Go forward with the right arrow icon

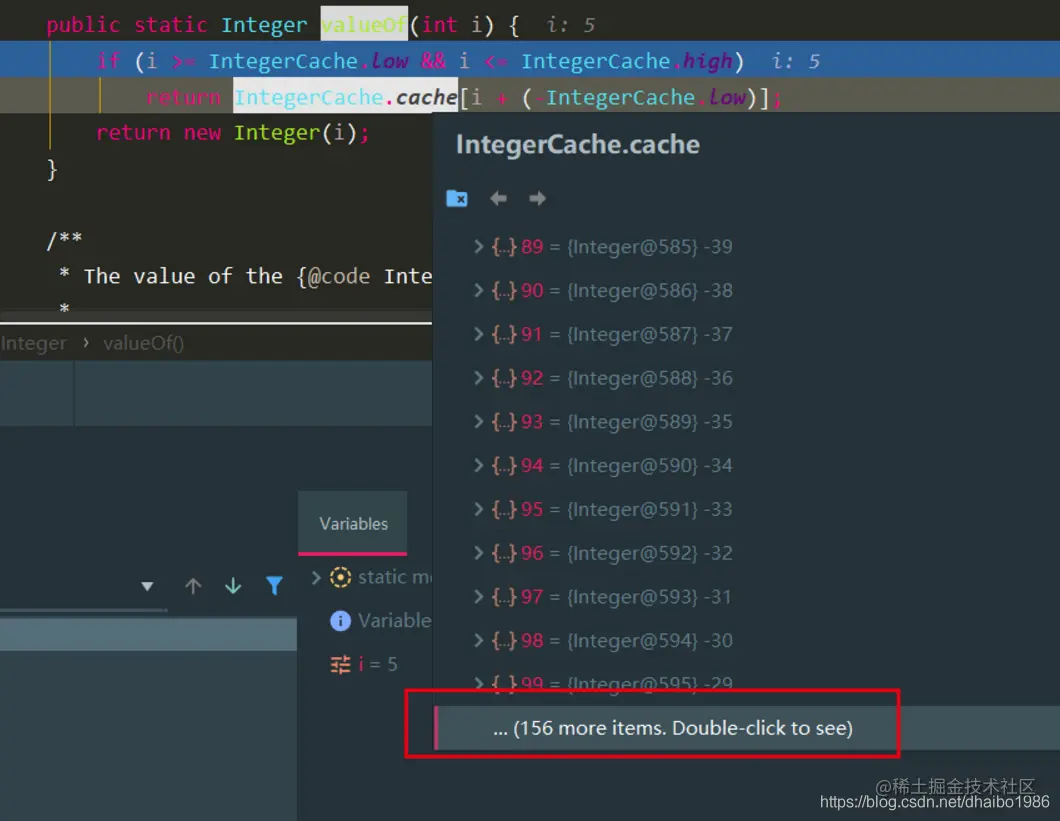537,199
